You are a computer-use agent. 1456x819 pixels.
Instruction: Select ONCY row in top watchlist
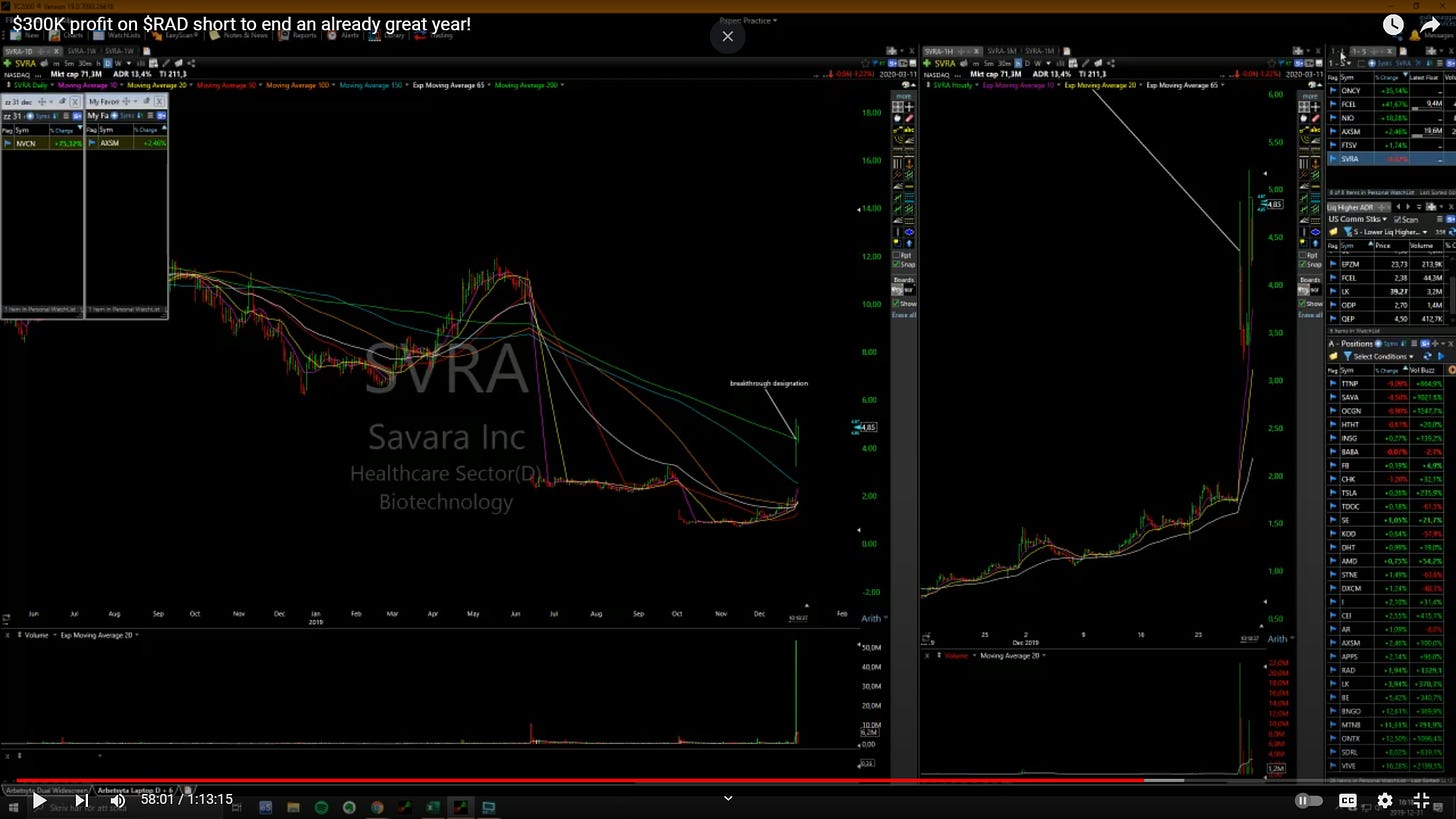[1391, 90]
